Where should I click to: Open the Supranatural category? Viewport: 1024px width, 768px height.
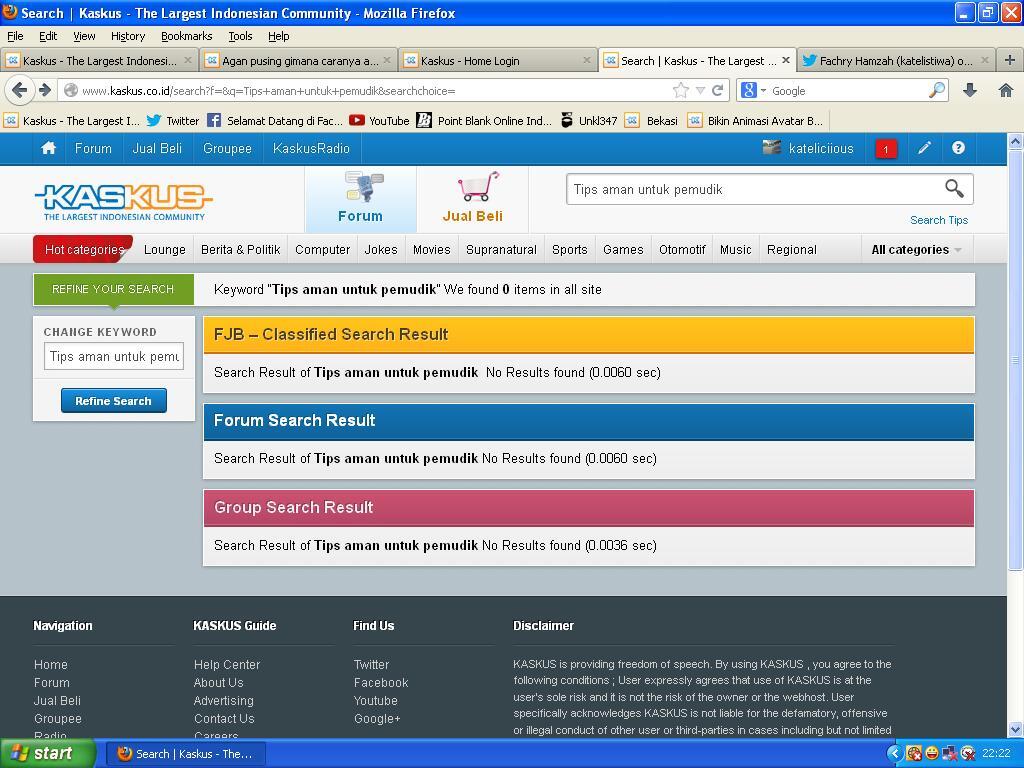[501, 249]
